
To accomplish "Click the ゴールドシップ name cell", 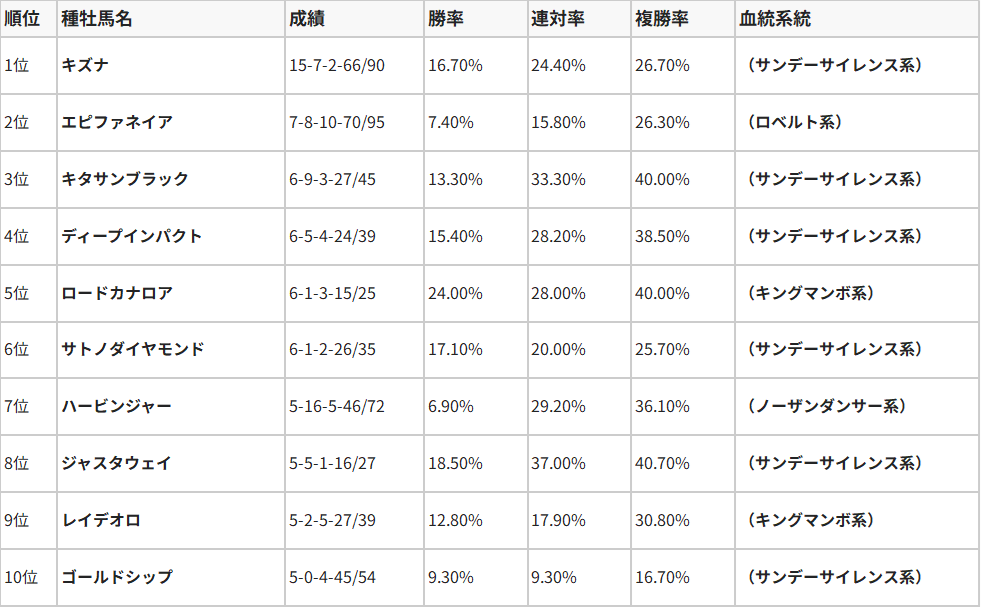I will click(x=116, y=577).
